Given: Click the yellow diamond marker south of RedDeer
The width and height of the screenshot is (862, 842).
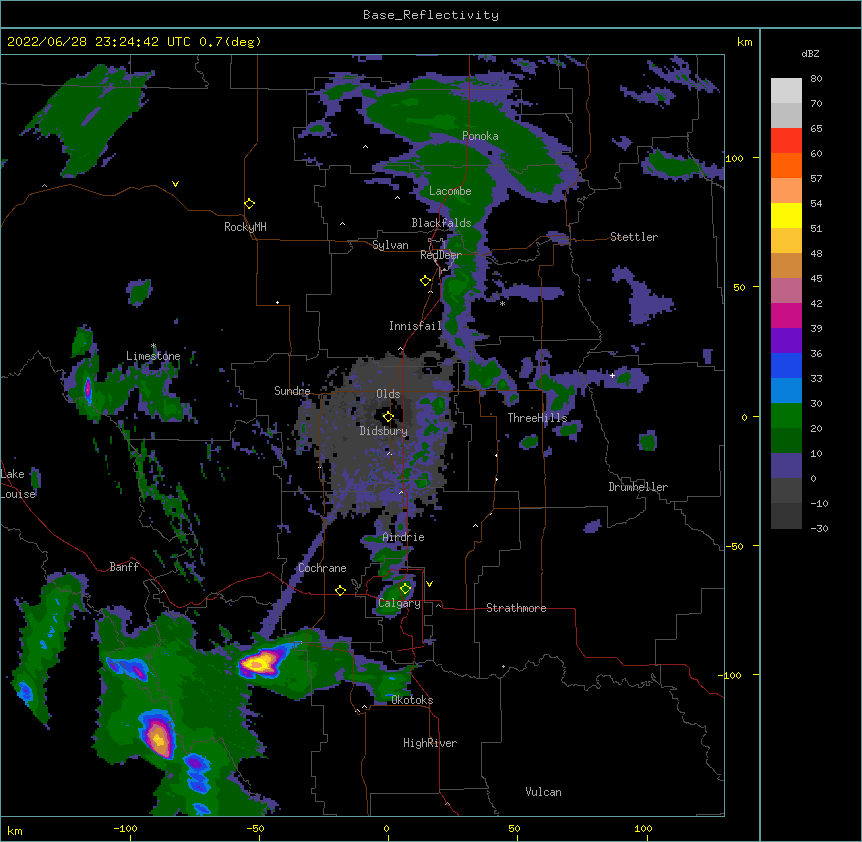Looking at the screenshot, I should [426, 281].
